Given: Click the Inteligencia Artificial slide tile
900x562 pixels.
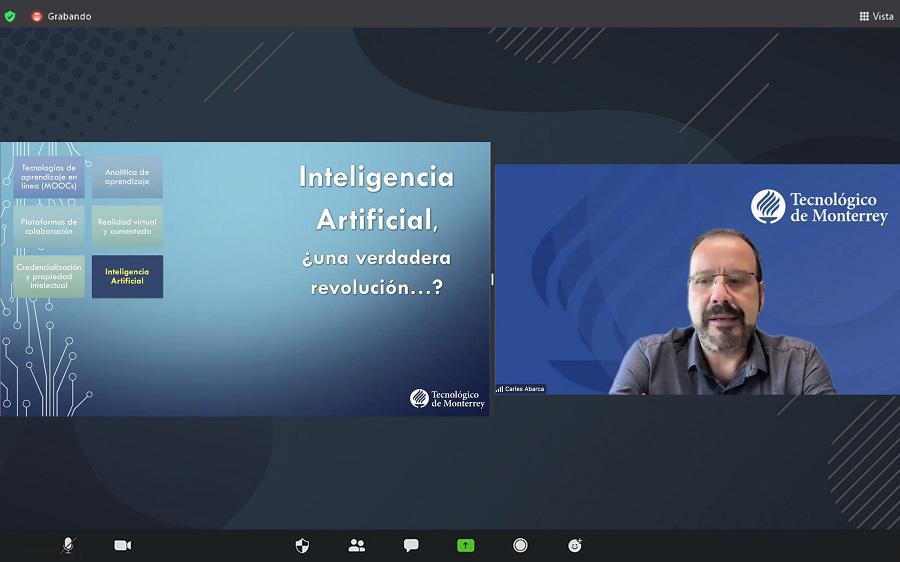Looking at the screenshot, I should (127, 276).
